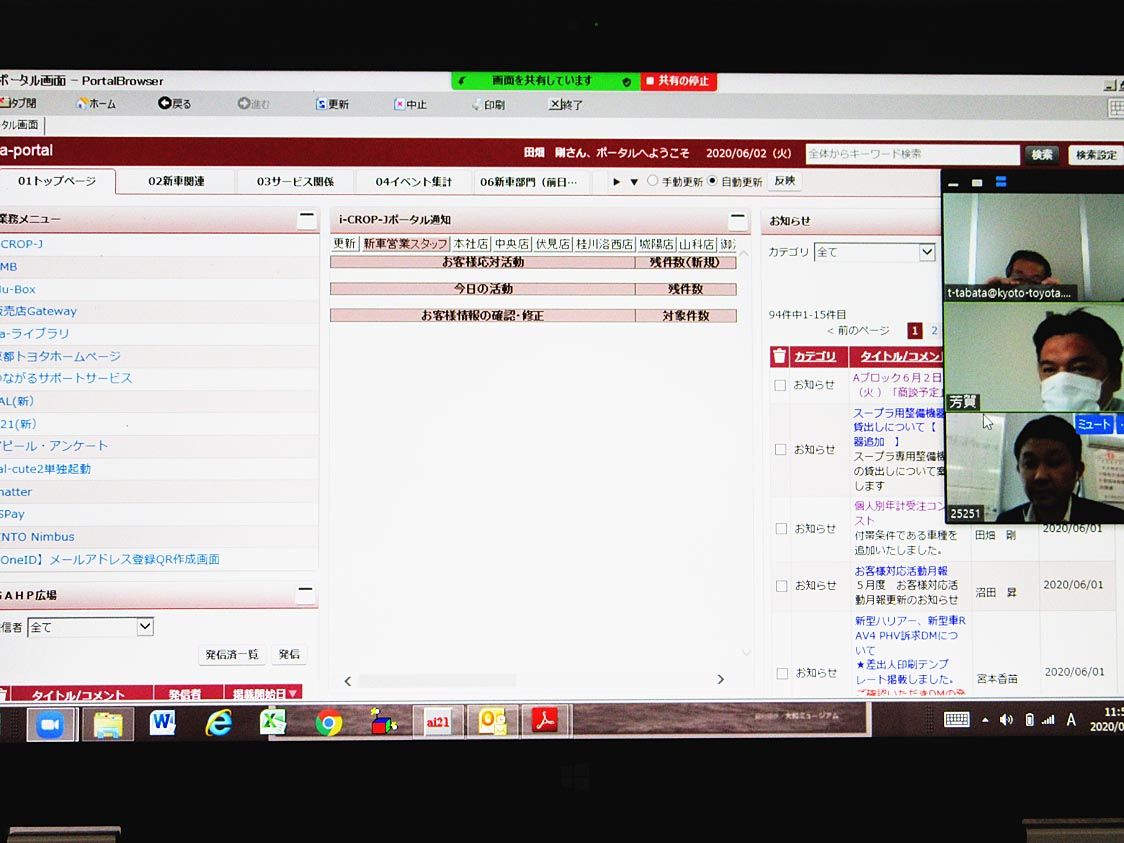Check the box beside お客様対応活動月報 notice
The width and height of the screenshot is (1124, 843).
(781, 586)
